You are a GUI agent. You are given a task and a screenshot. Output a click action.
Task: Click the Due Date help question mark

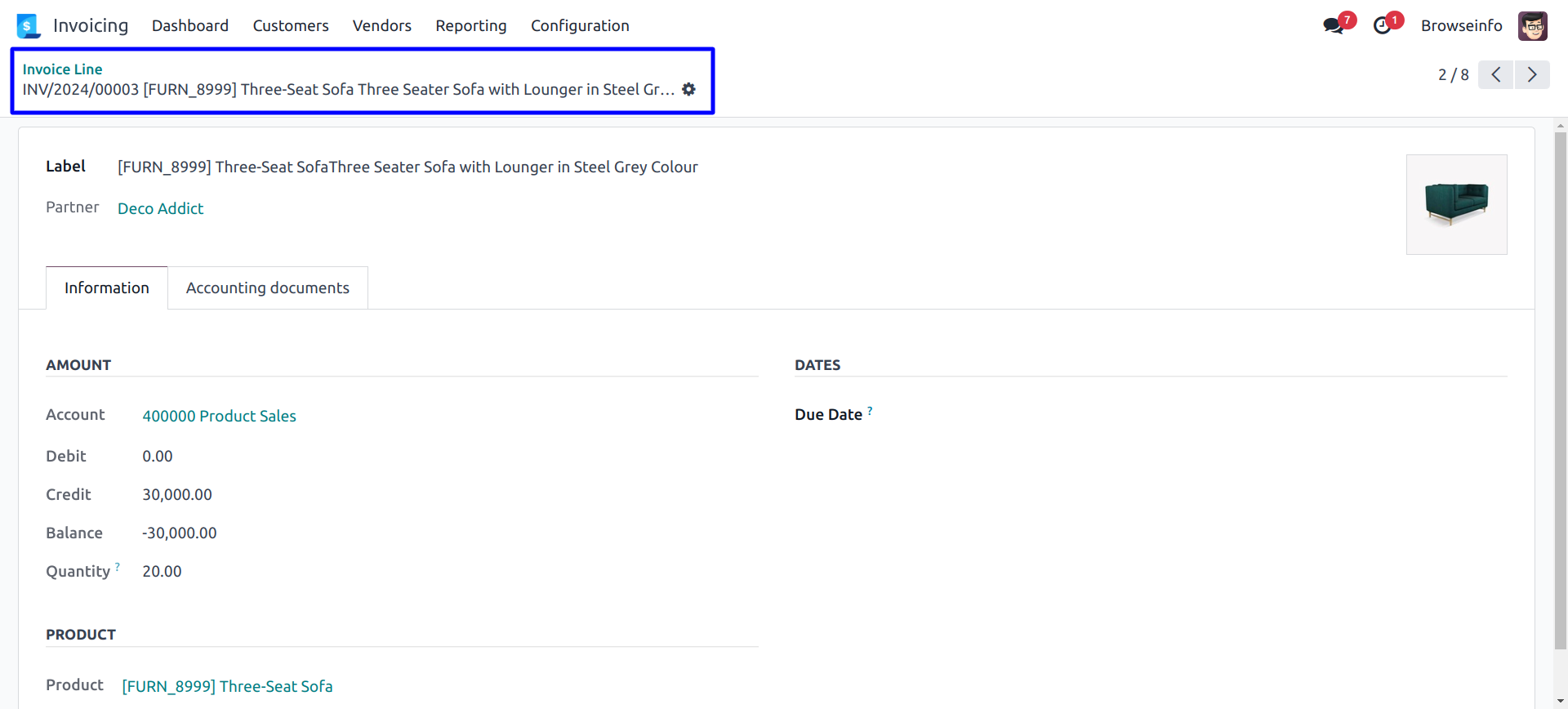click(870, 411)
